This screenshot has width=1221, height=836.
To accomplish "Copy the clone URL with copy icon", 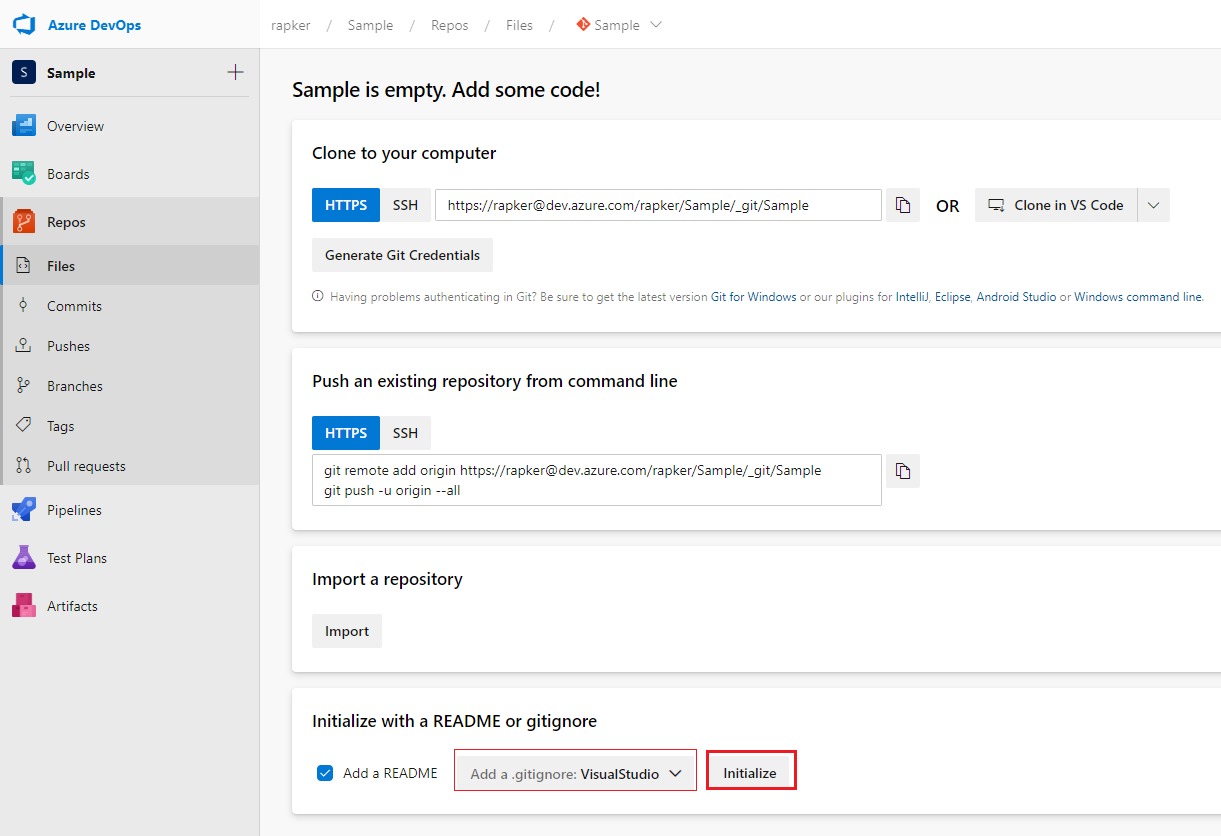I will pyautogui.click(x=903, y=205).
